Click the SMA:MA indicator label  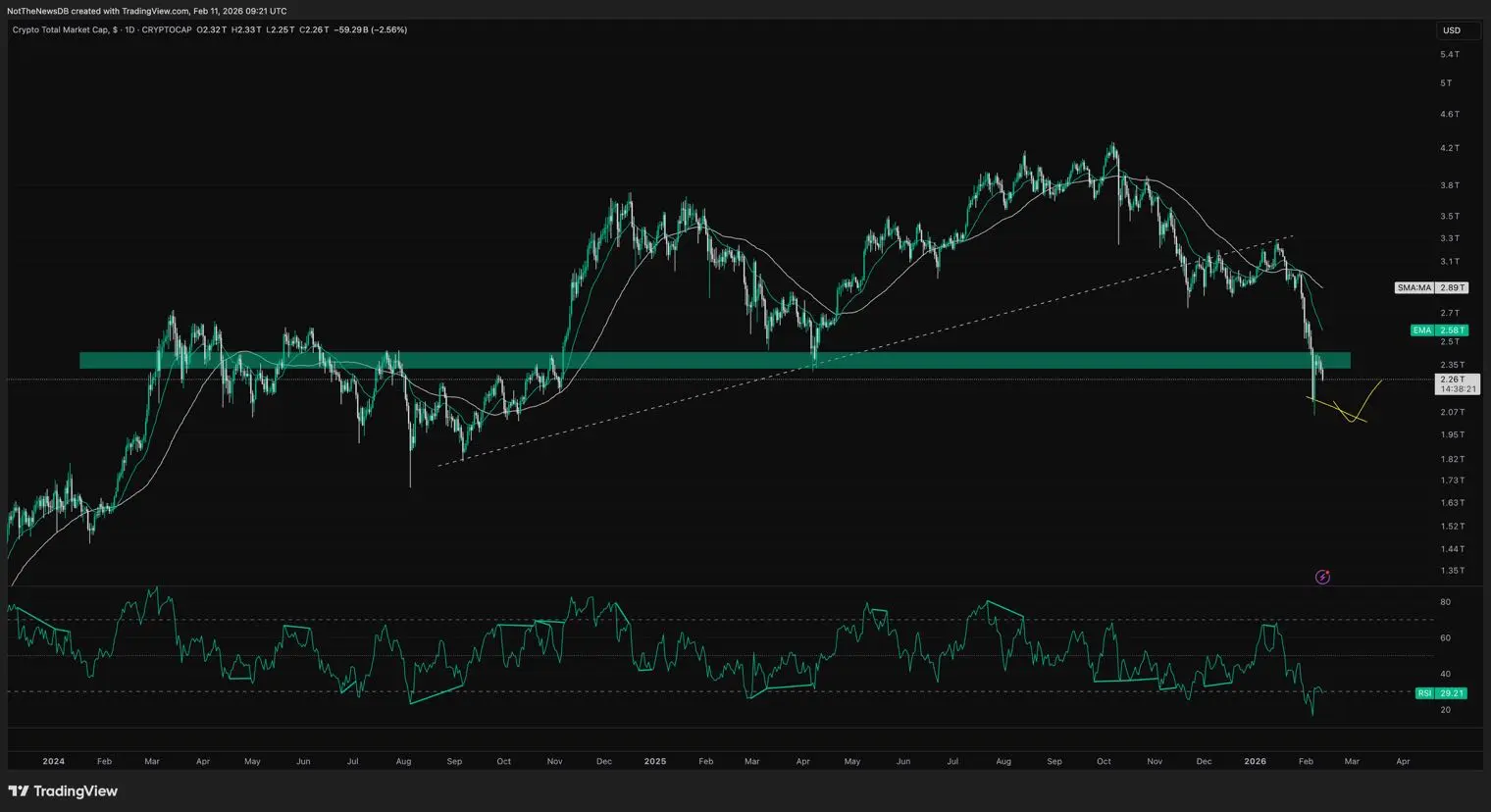[x=1414, y=287]
